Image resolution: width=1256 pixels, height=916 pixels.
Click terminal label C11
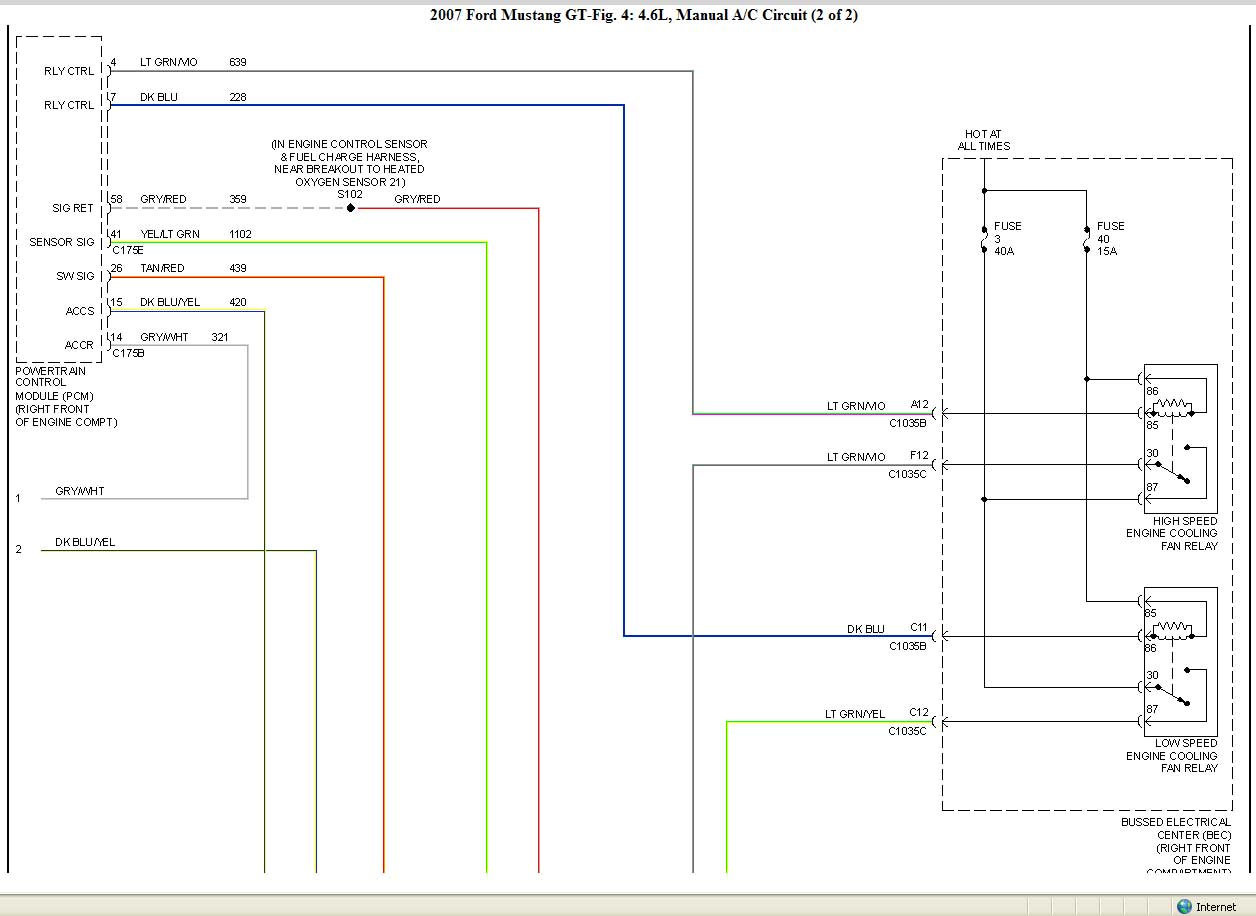tap(920, 628)
